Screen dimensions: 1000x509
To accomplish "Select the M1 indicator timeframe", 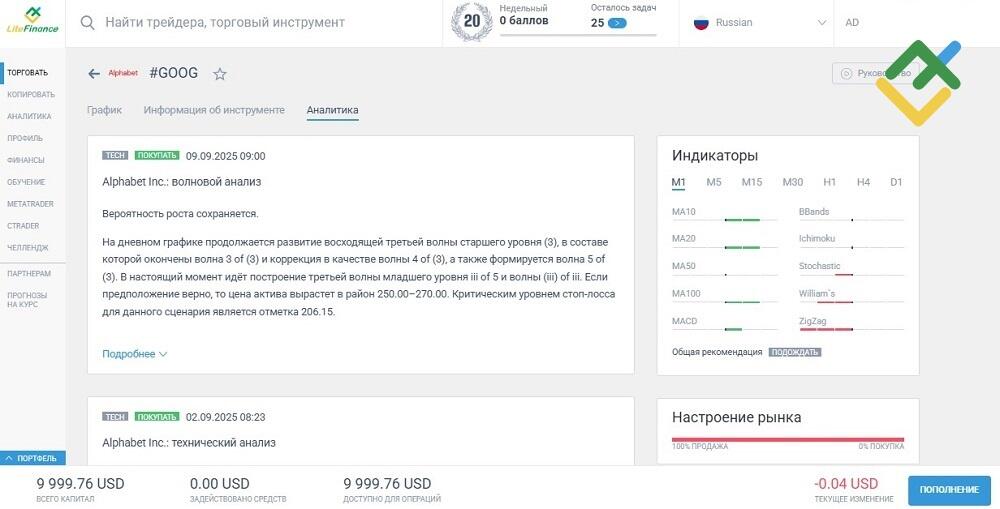I will point(679,182).
